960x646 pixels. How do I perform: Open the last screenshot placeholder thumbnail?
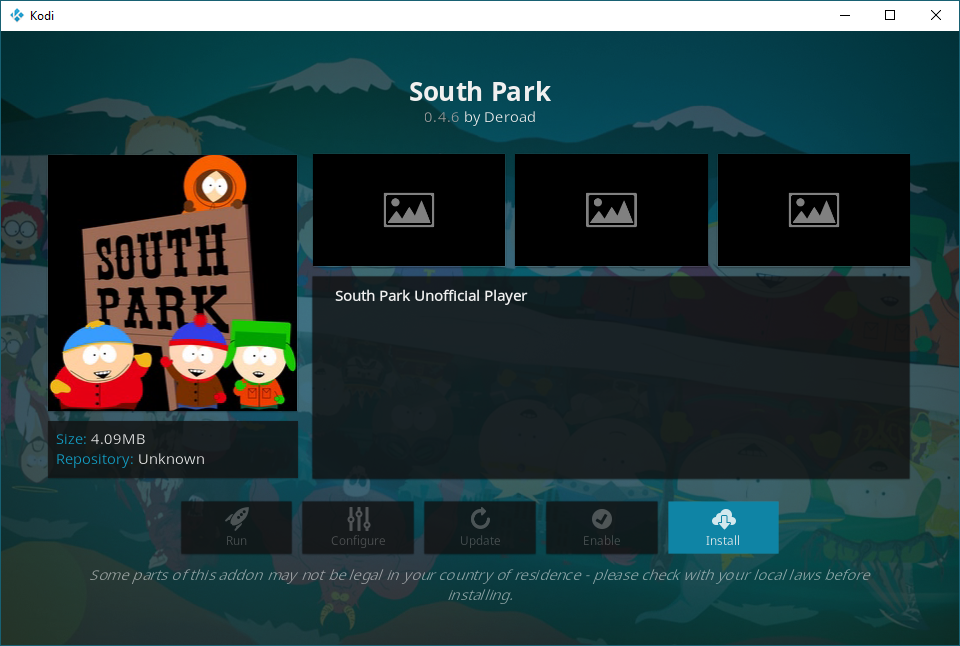814,210
